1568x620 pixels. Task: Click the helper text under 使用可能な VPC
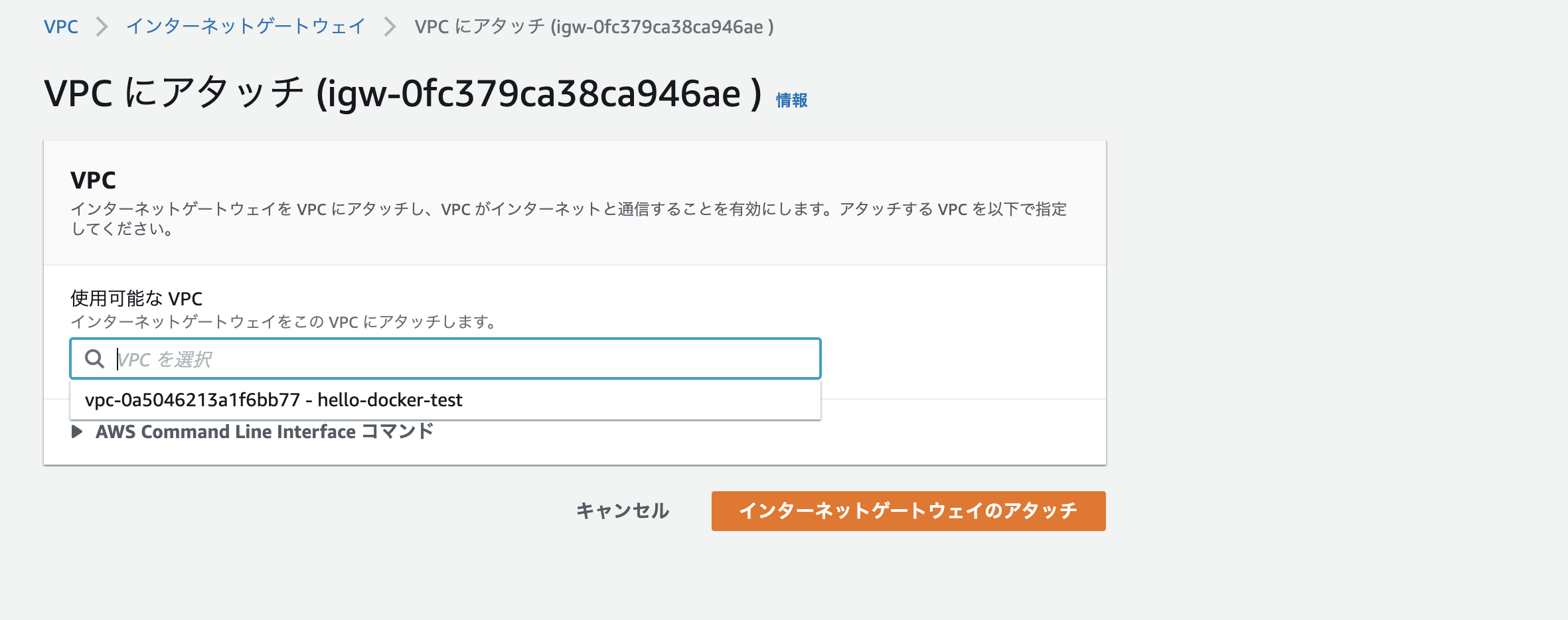(283, 322)
